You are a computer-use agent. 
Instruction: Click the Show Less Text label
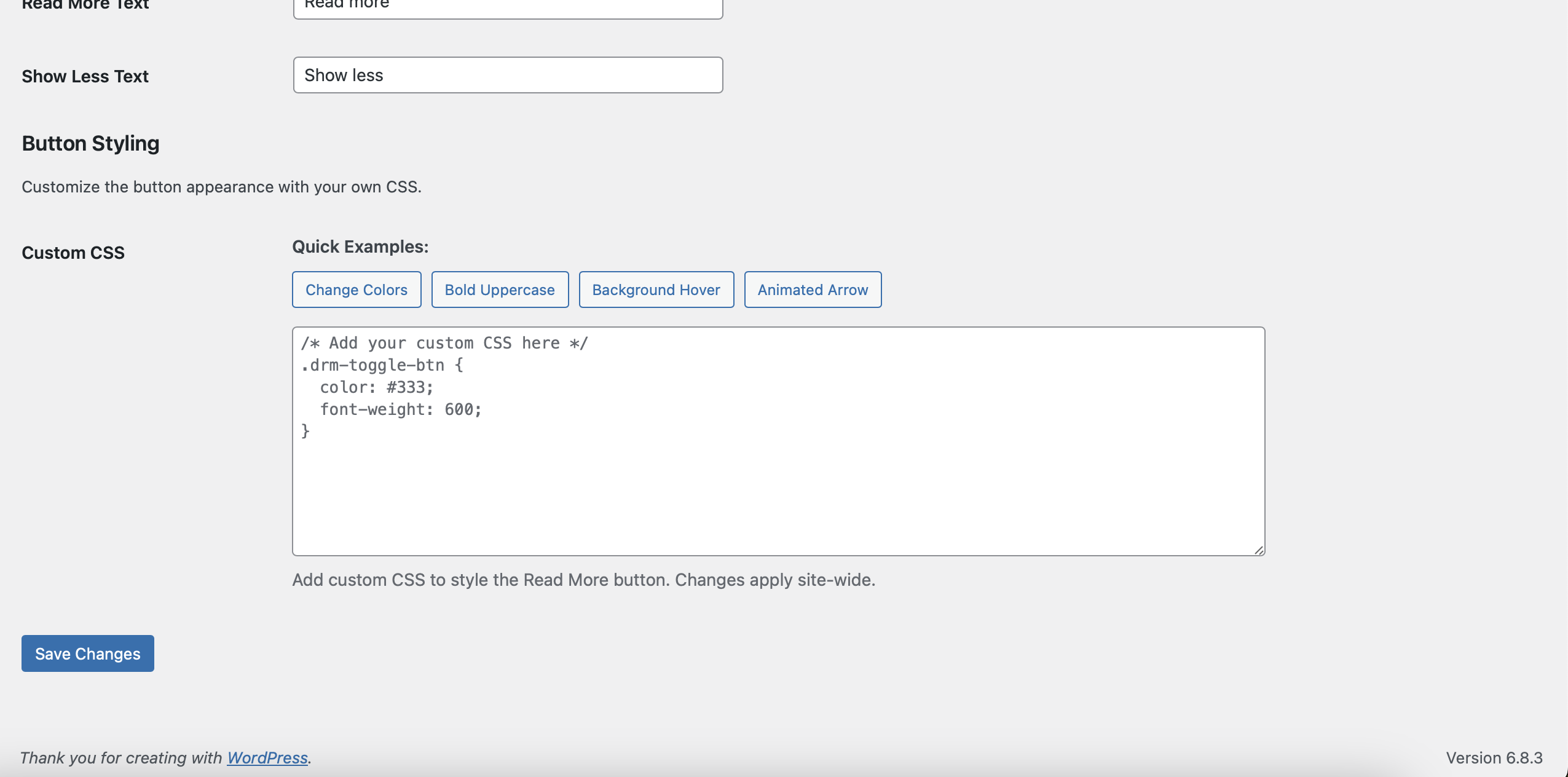tap(85, 76)
